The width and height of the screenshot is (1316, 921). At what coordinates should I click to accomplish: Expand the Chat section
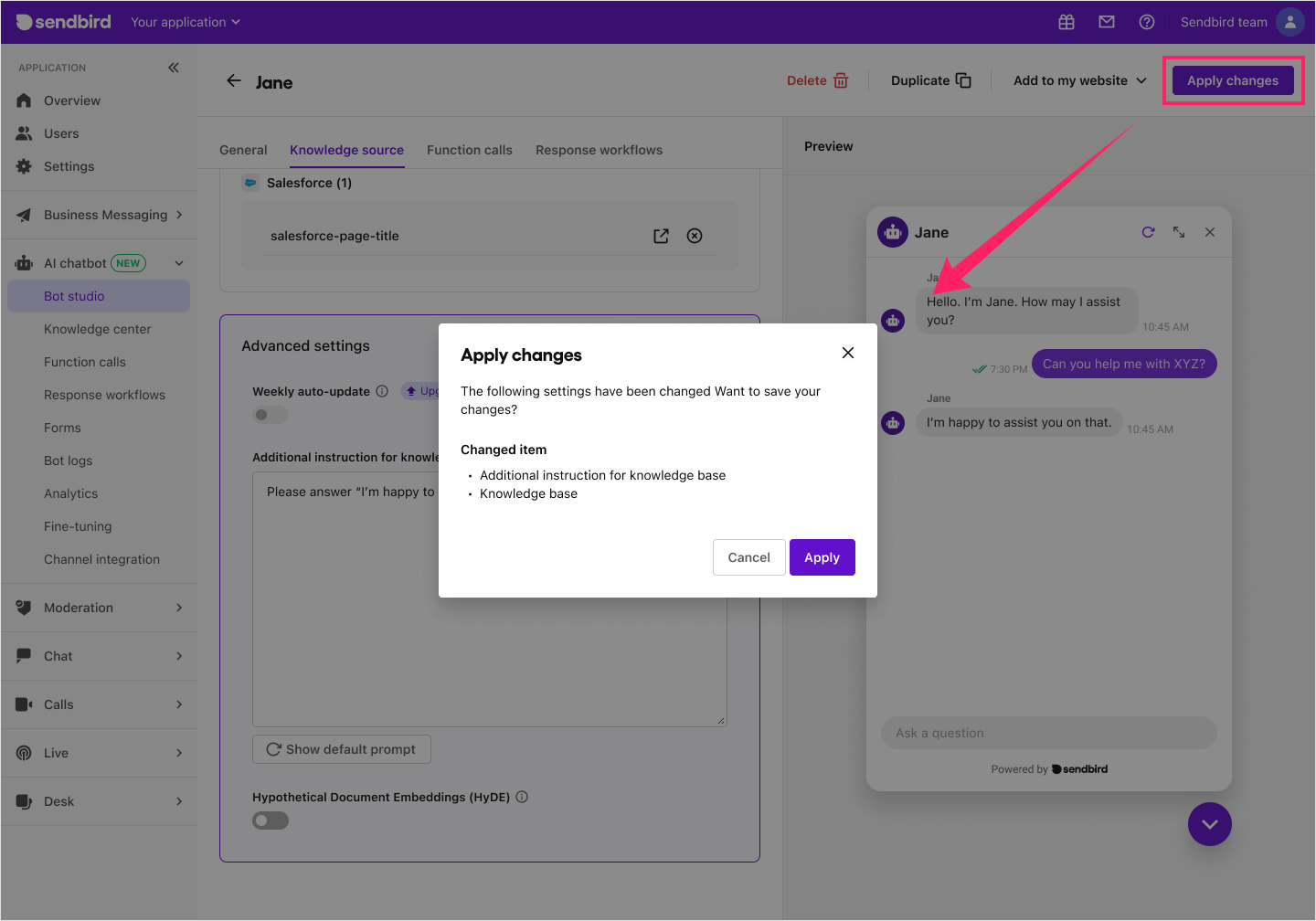tap(99, 656)
